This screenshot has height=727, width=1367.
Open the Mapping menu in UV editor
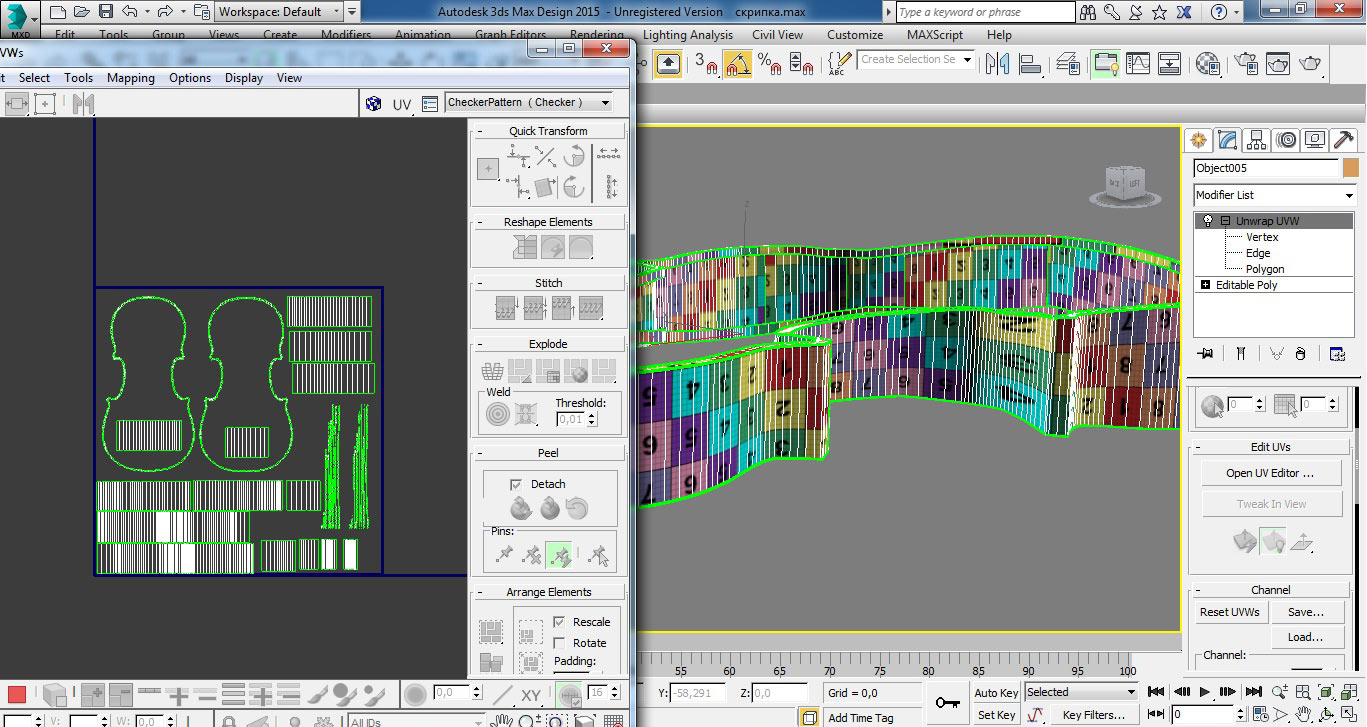pos(131,78)
